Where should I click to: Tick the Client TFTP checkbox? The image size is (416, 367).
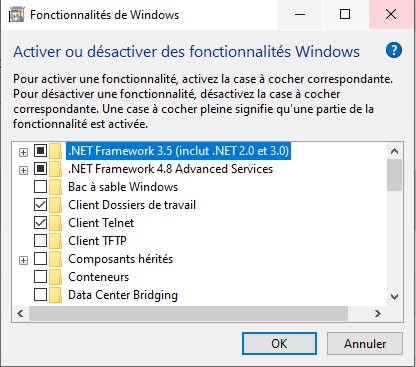(40, 241)
